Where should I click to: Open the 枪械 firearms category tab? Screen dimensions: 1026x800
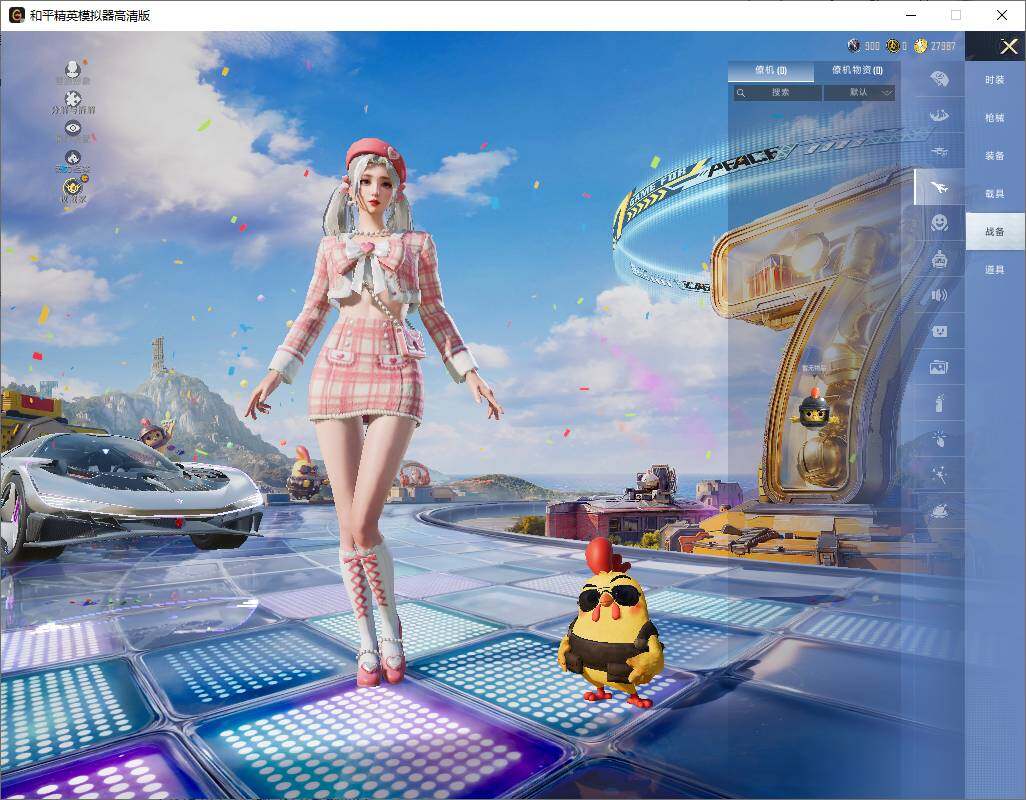pos(995,118)
